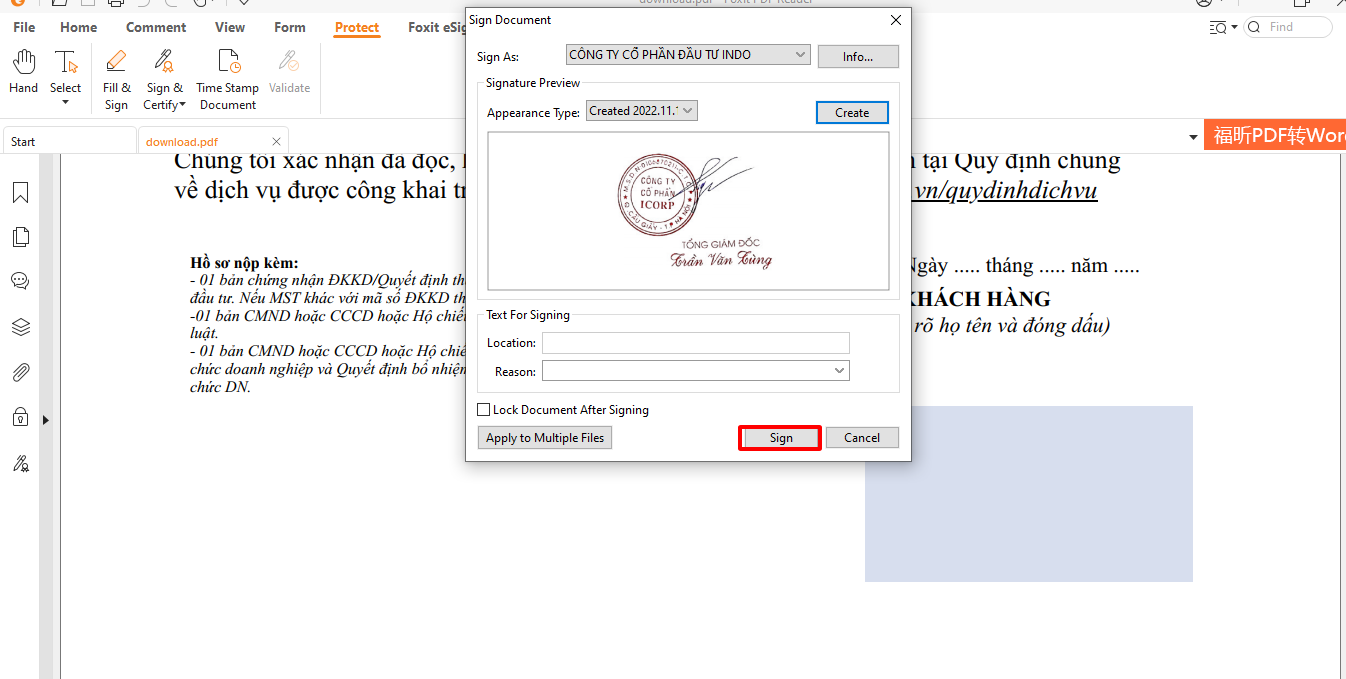Open the Attachments panel
1346x679 pixels.
click(20, 372)
